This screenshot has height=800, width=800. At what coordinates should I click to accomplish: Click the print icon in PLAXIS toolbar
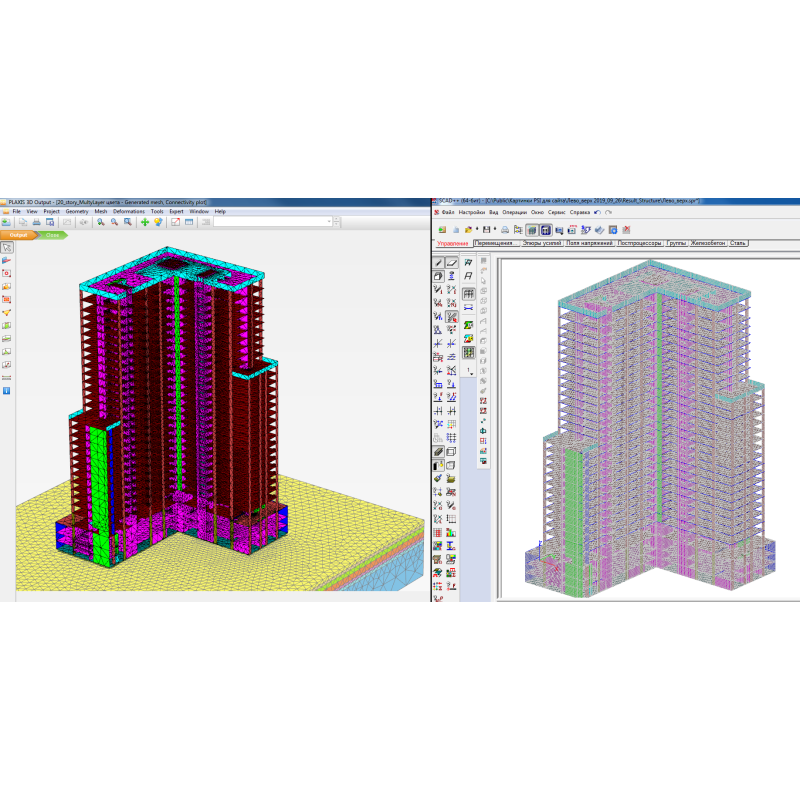click(x=36, y=222)
